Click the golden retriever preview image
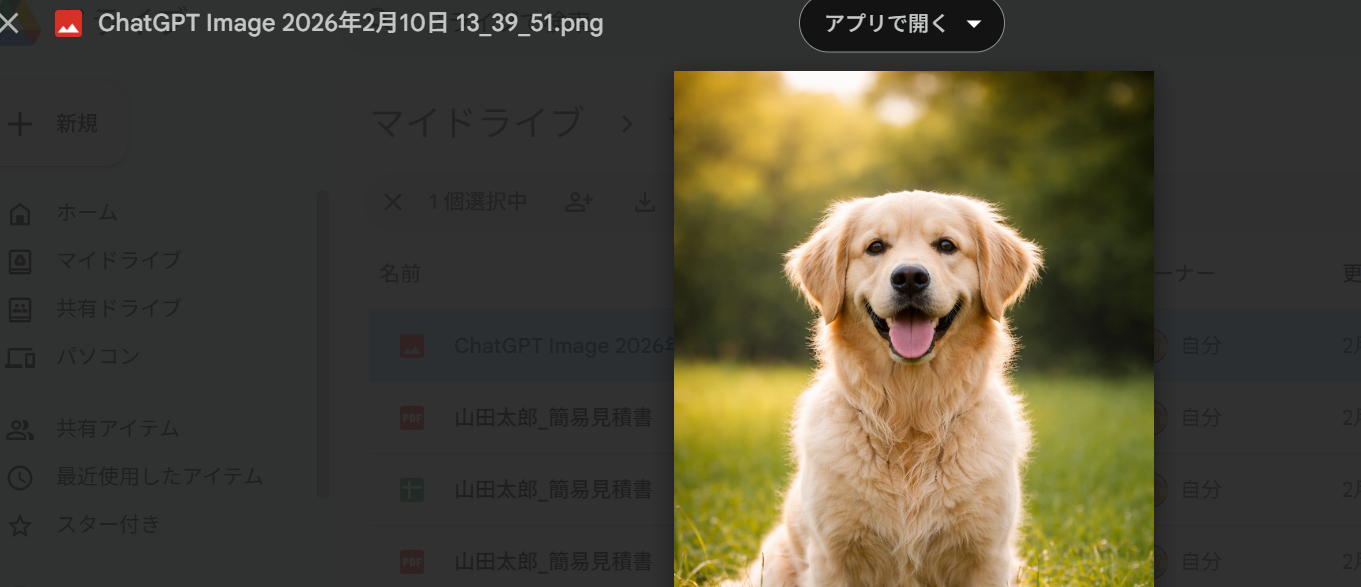Image resolution: width=1361 pixels, height=587 pixels. tap(914, 329)
